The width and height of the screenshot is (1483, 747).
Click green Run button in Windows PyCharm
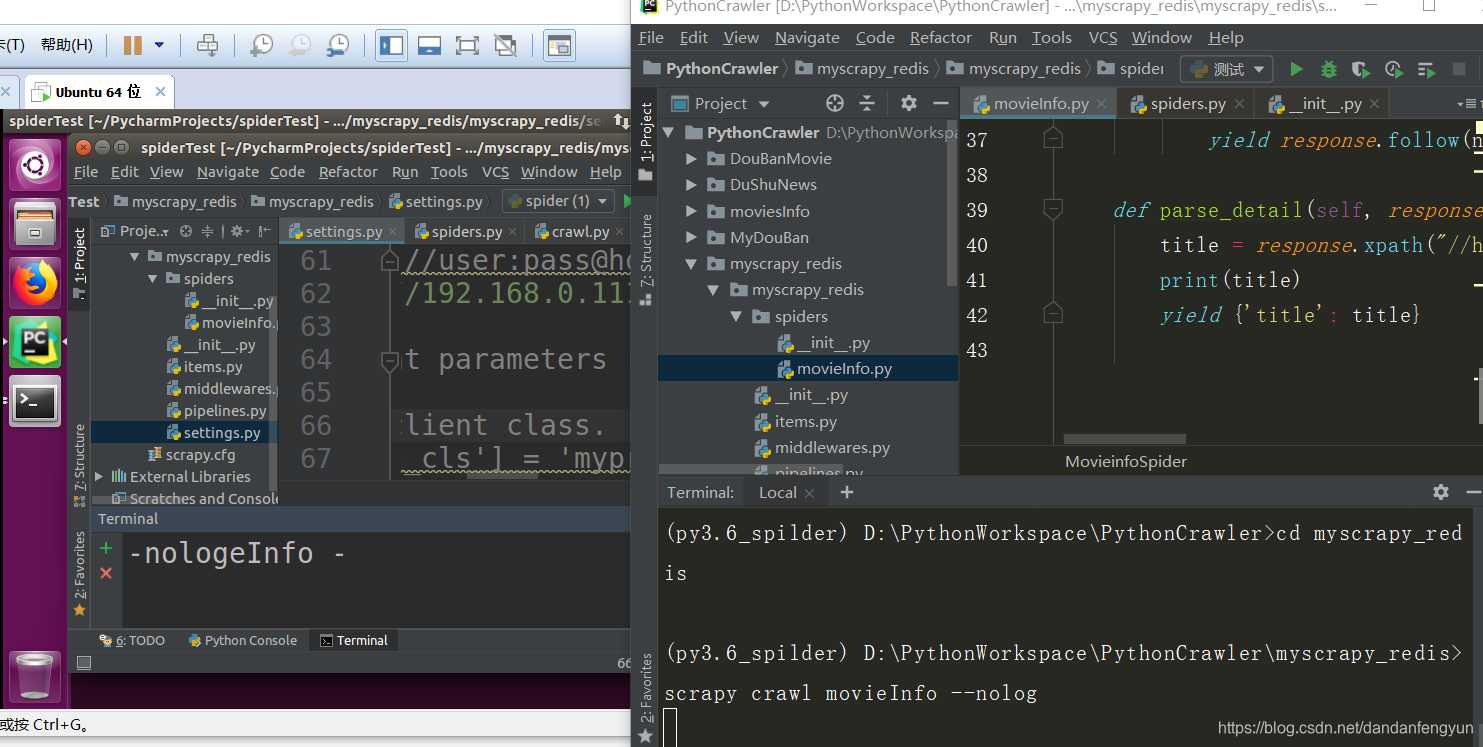point(1297,69)
